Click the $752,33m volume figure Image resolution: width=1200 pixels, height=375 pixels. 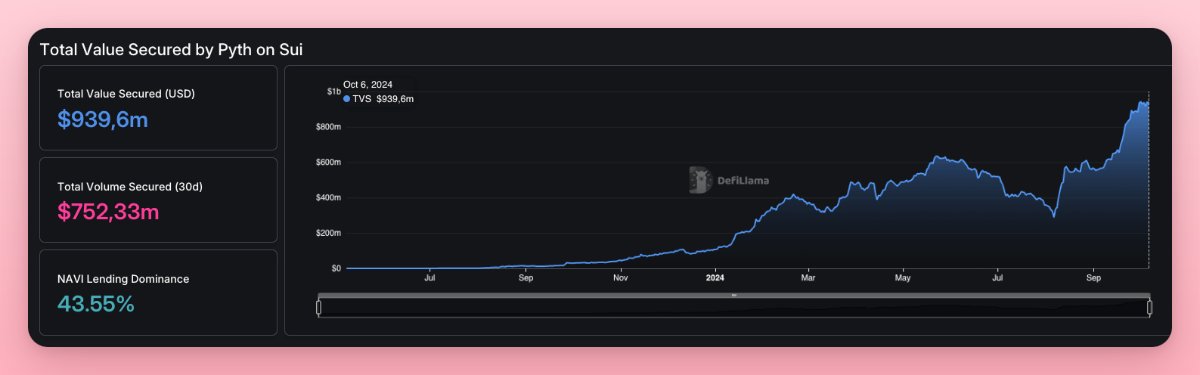pyautogui.click(x=108, y=212)
